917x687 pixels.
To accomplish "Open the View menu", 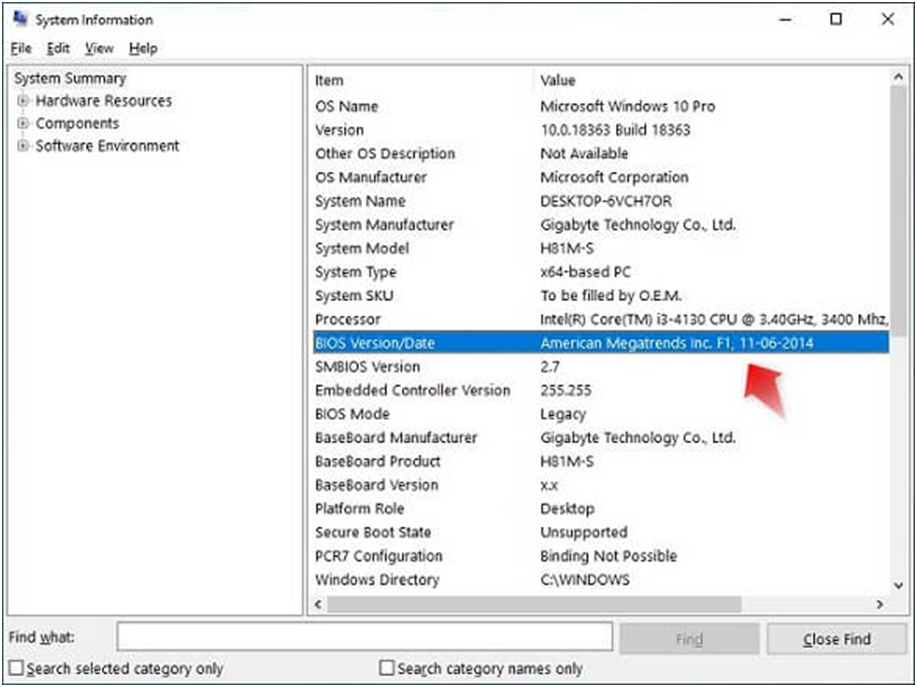I will (x=99, y=49).
